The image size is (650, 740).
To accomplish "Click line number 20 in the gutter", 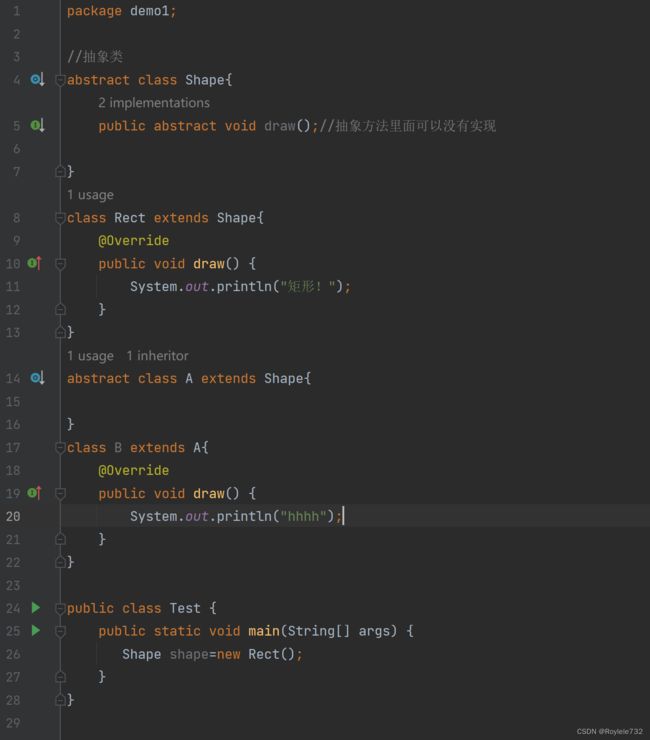I will coord(13,516).
